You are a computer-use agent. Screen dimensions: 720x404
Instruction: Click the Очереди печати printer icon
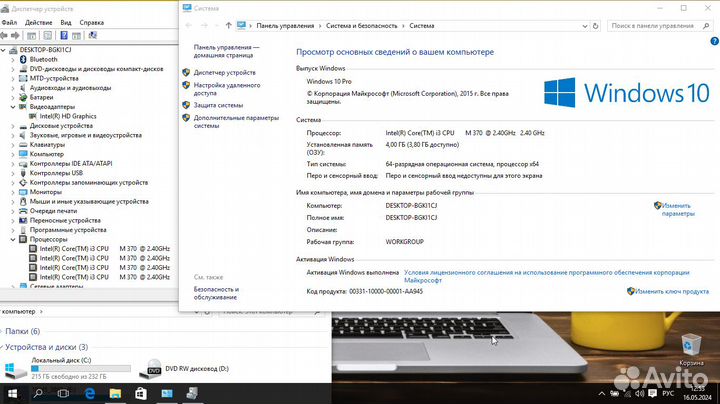(23, 211)
